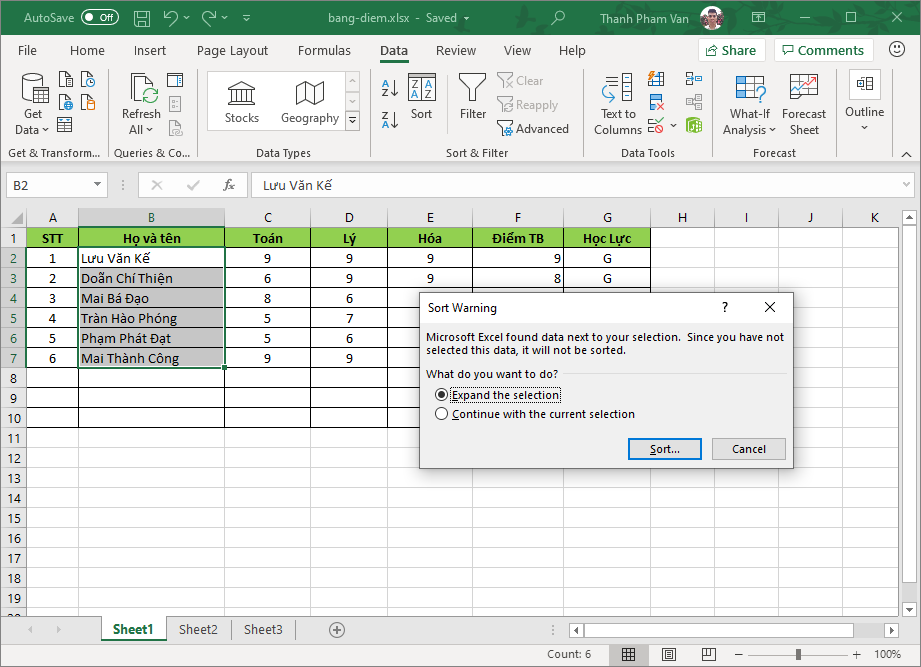Click the Advanced filter option
Screen dimensions: 921x667
coord(533,129)
